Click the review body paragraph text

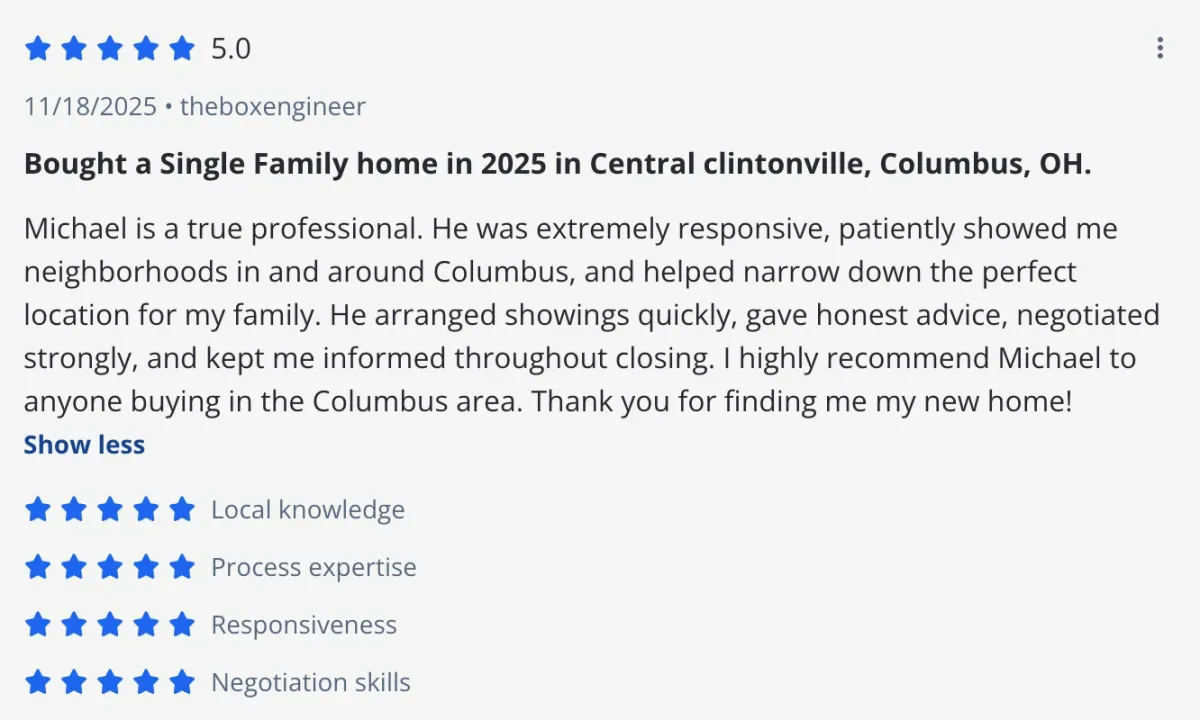tap(590, 315)
